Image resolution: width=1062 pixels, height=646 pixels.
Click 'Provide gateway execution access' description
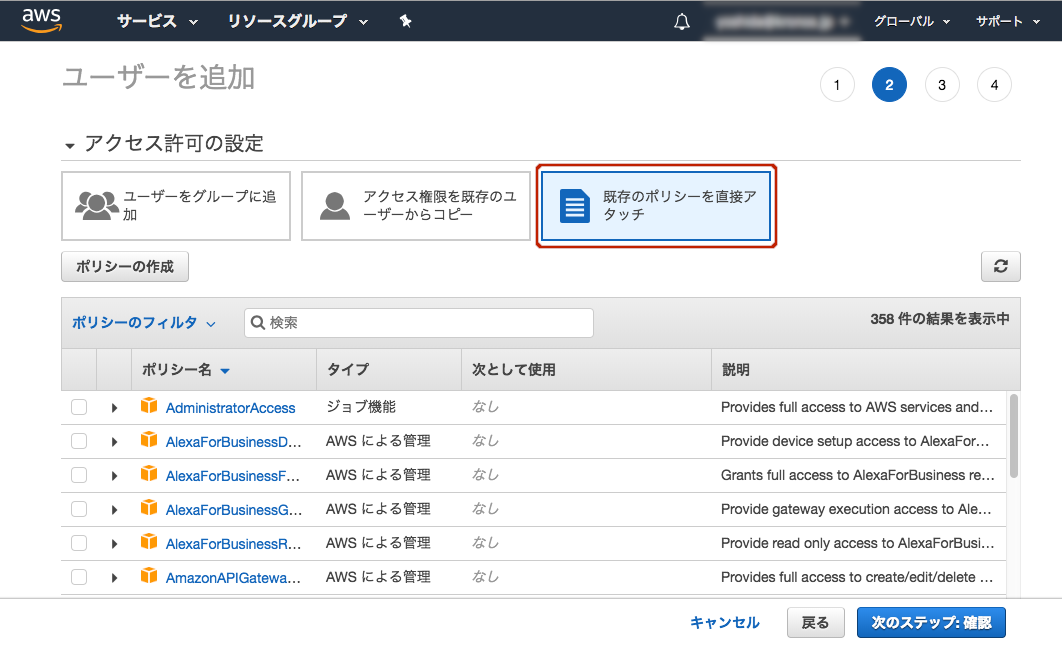[x=856, y=509]
